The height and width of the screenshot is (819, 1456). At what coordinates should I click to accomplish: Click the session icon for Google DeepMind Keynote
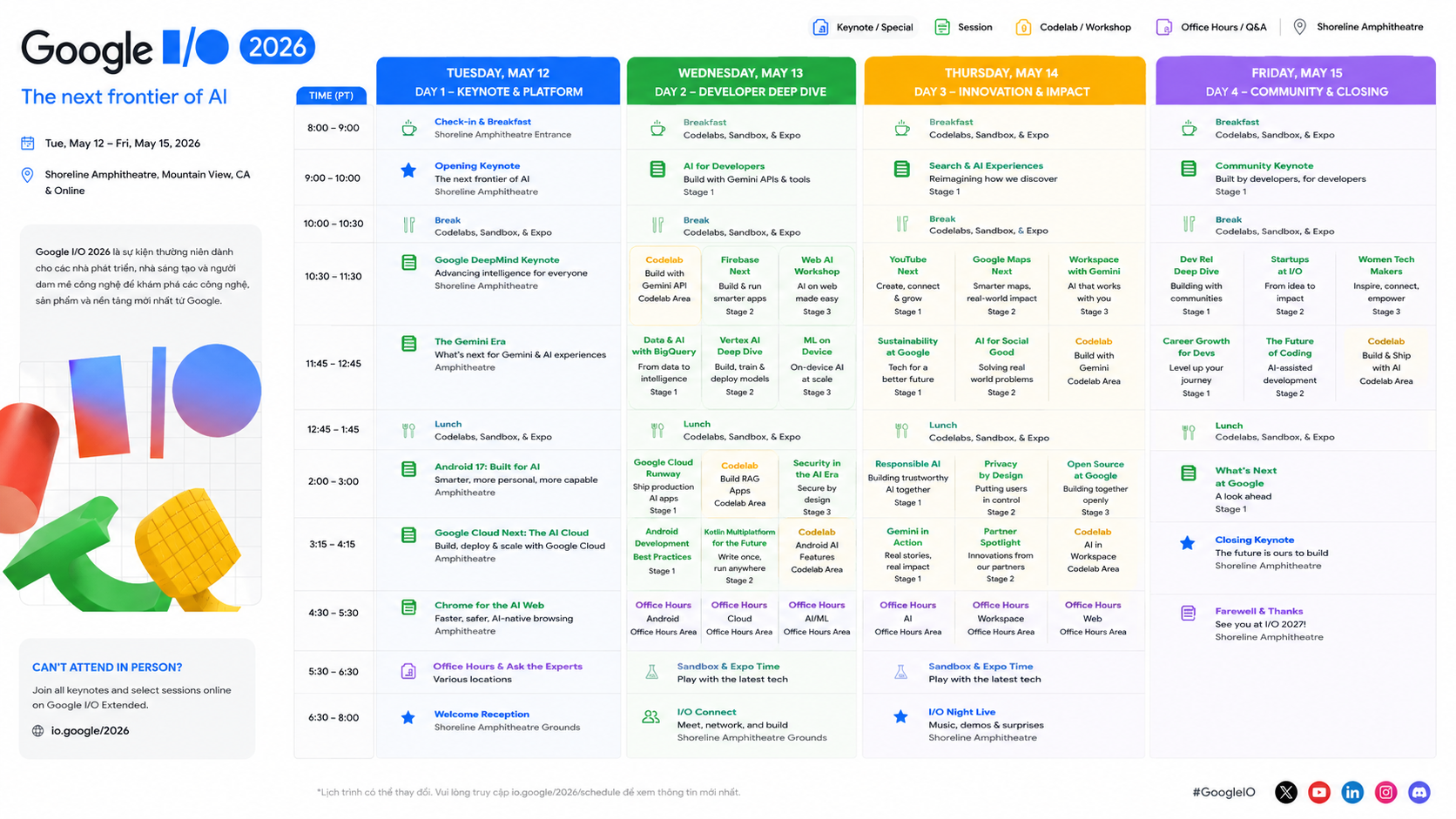tap(408, 262)
